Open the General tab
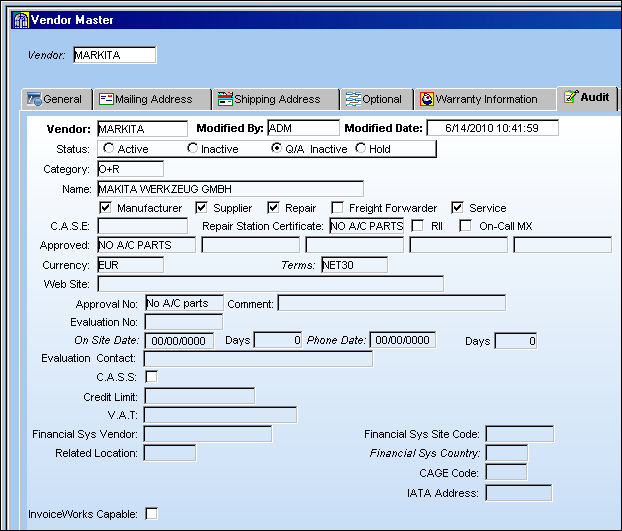 [56, 99]
